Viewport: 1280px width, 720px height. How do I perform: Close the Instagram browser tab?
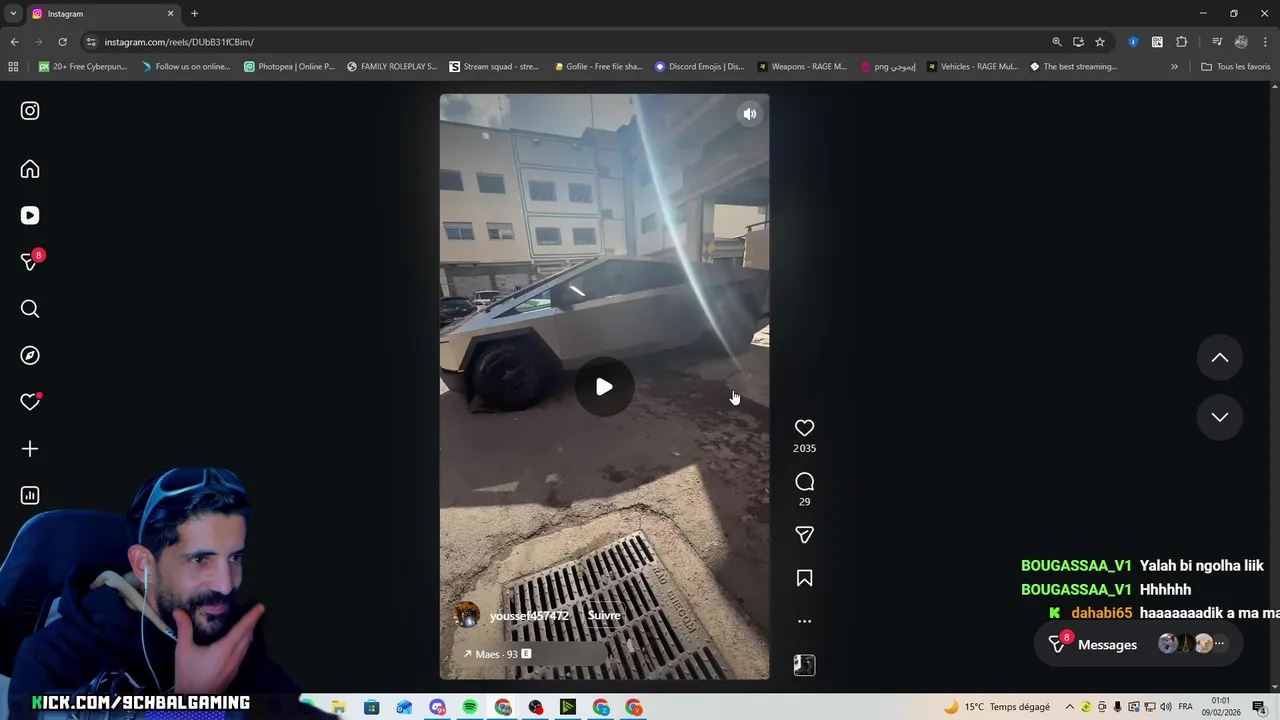click(170, 14)
